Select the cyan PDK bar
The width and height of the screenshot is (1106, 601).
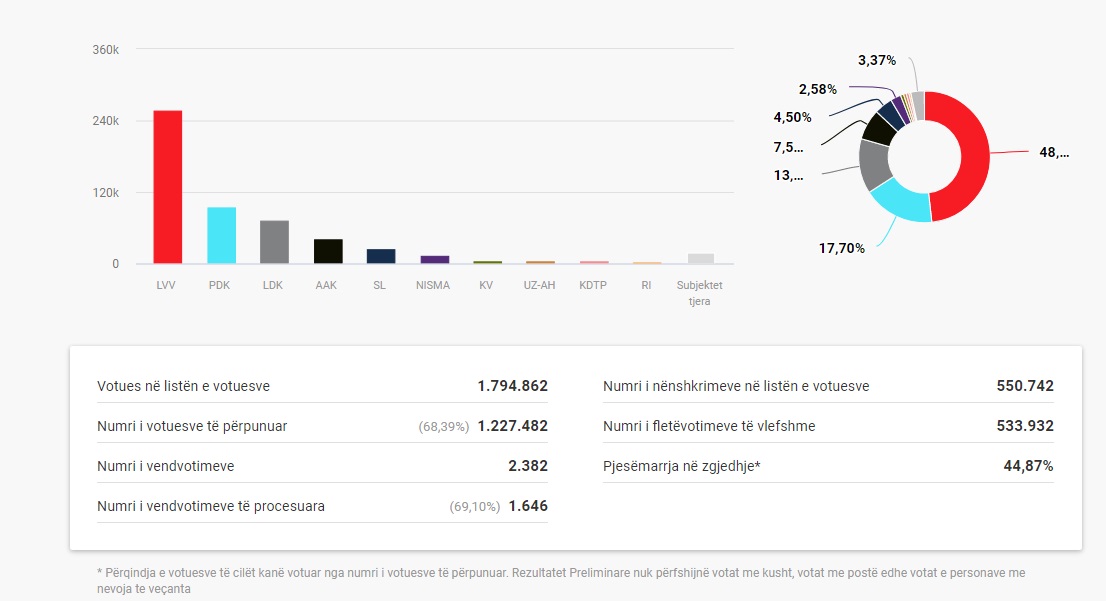[221, 236]
